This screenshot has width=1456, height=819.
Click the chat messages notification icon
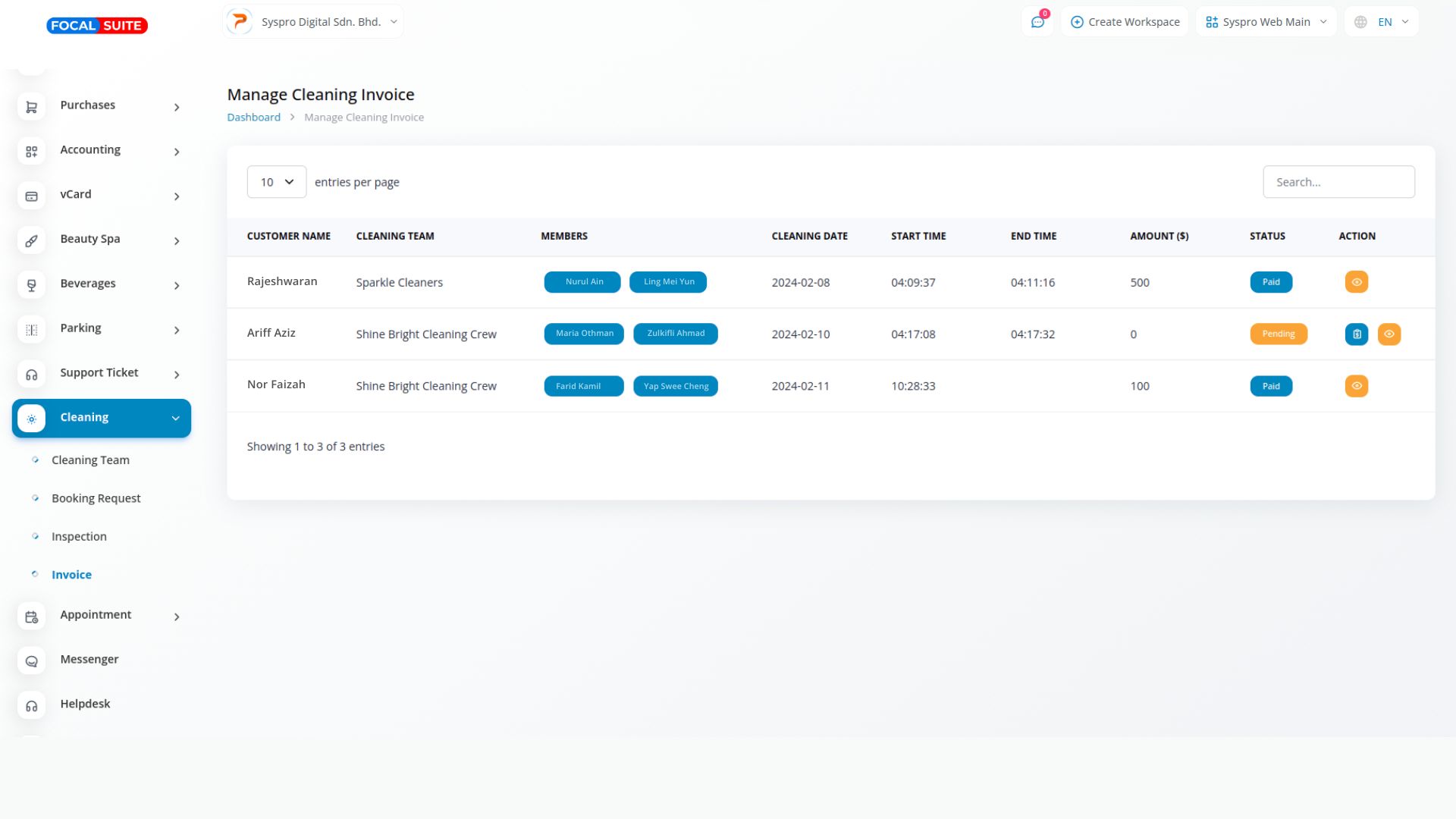pos(1037,22)
